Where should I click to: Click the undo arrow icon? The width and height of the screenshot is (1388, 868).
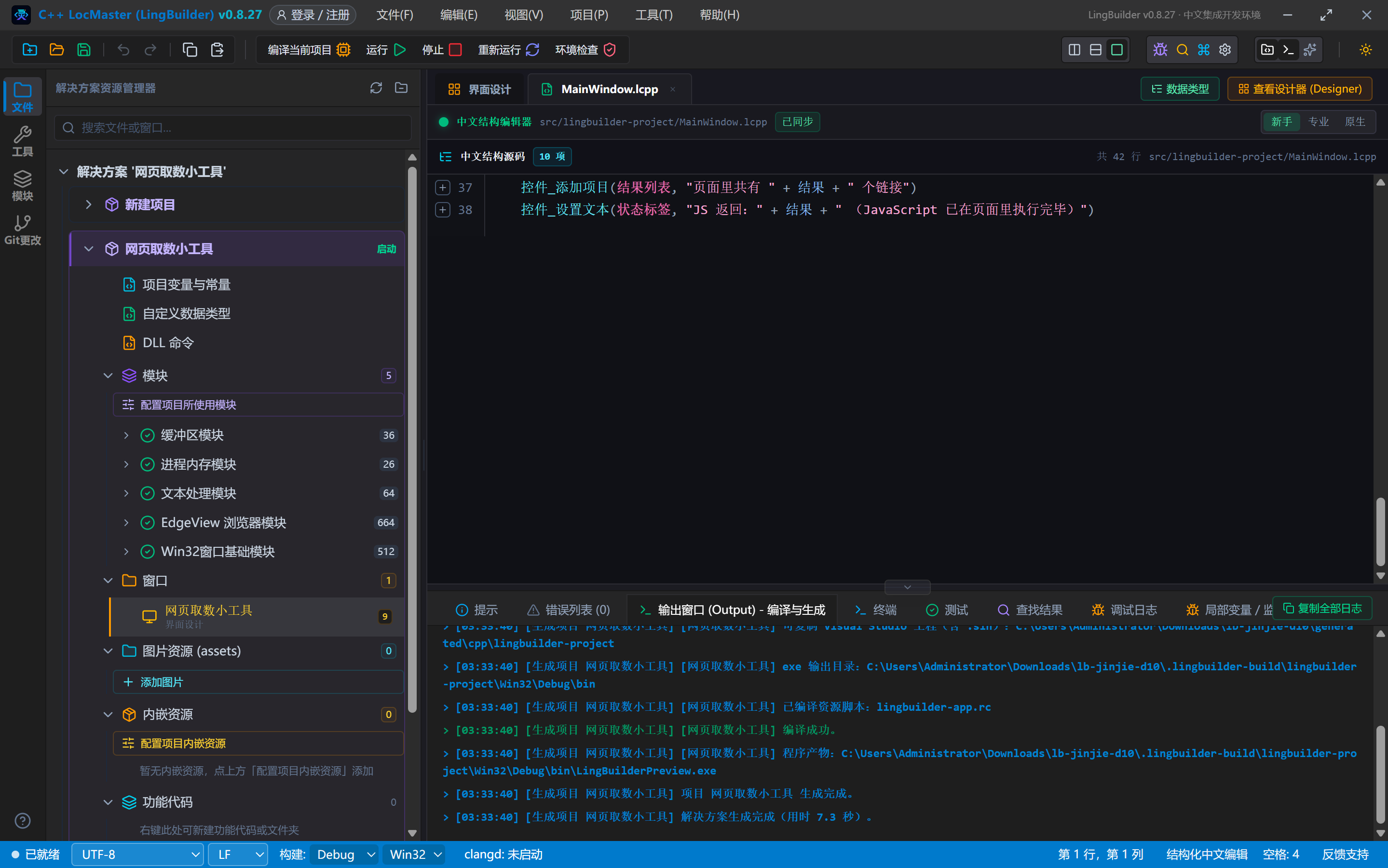tap(123, 50)
